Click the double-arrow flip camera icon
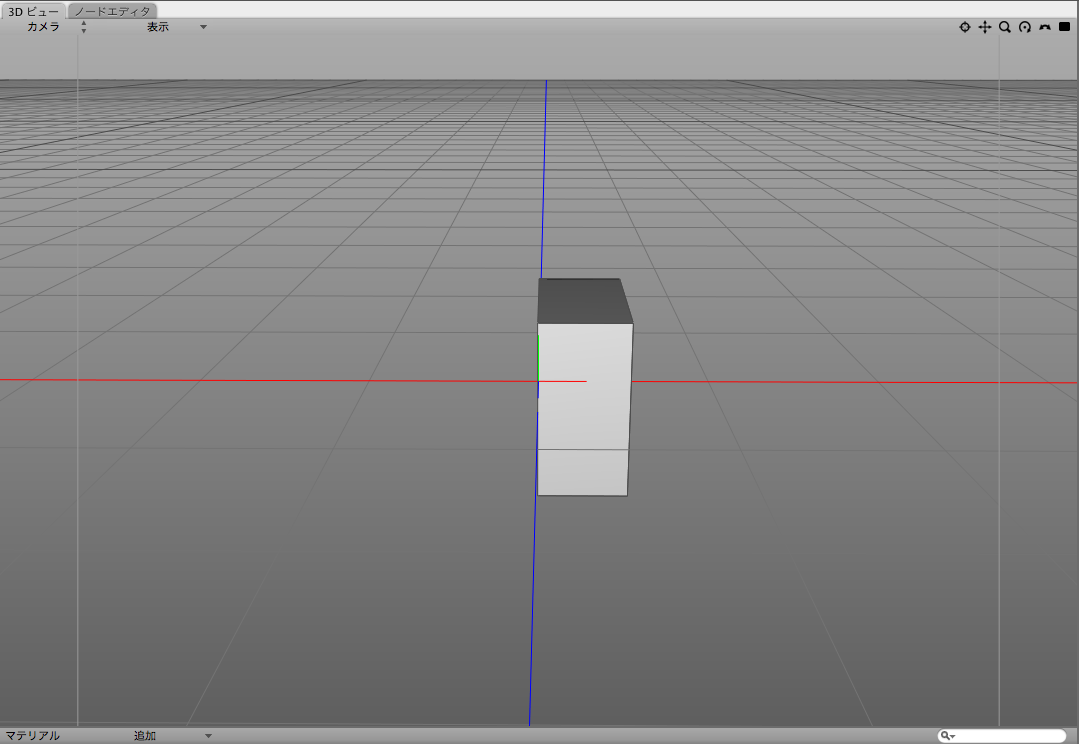This screenshot has height=744, width=1079. (x=1045, y=27)
